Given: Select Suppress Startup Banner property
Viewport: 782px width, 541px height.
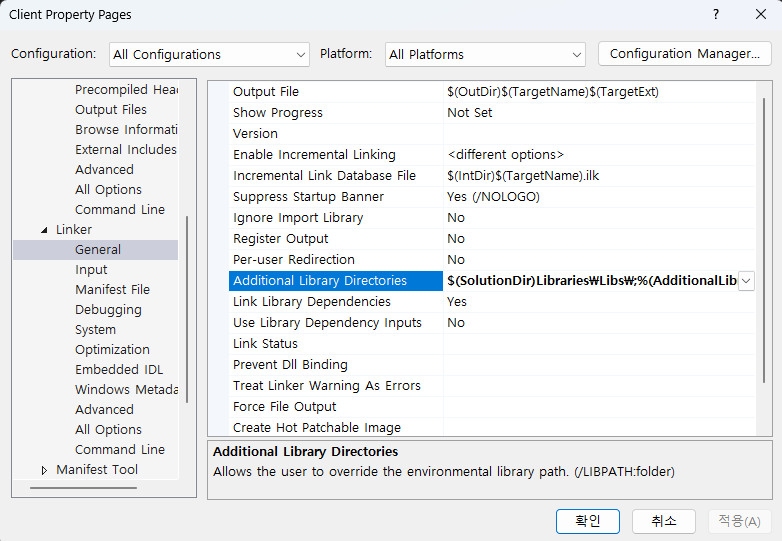Looking at the screenshot, I should [x=308, y=196].
